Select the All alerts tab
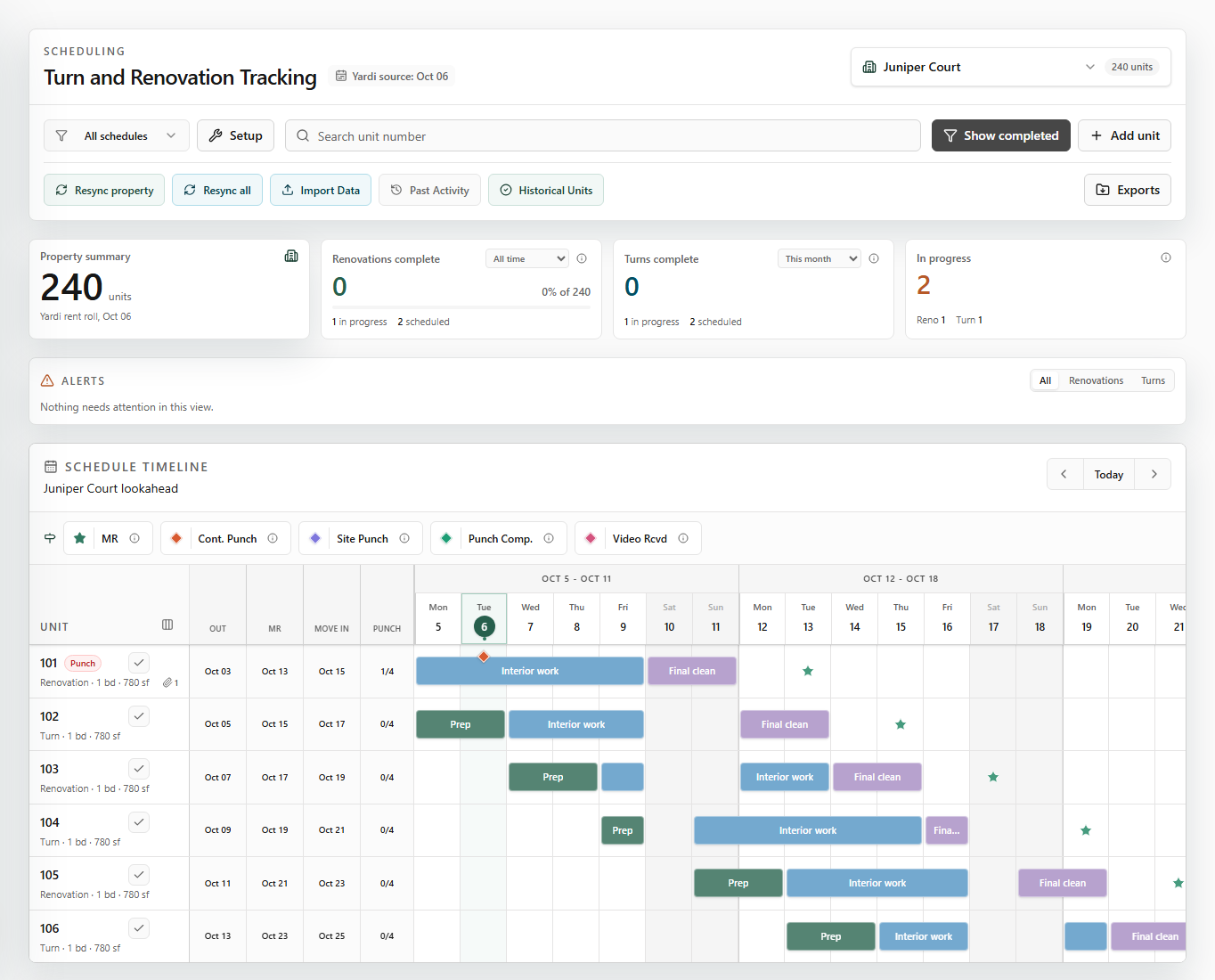The width and height of the screenshot is (1215, 980). pyautogui.click(x=1045, y=380)
